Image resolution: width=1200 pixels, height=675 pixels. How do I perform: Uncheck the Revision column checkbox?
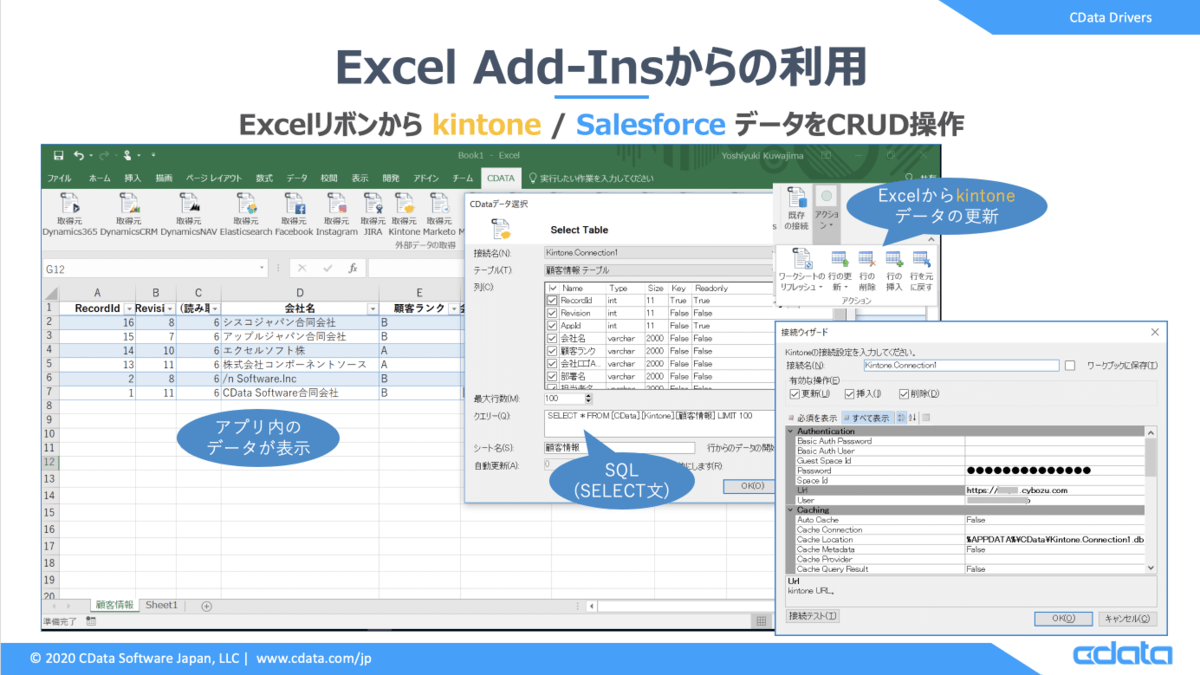click(552, 313)
